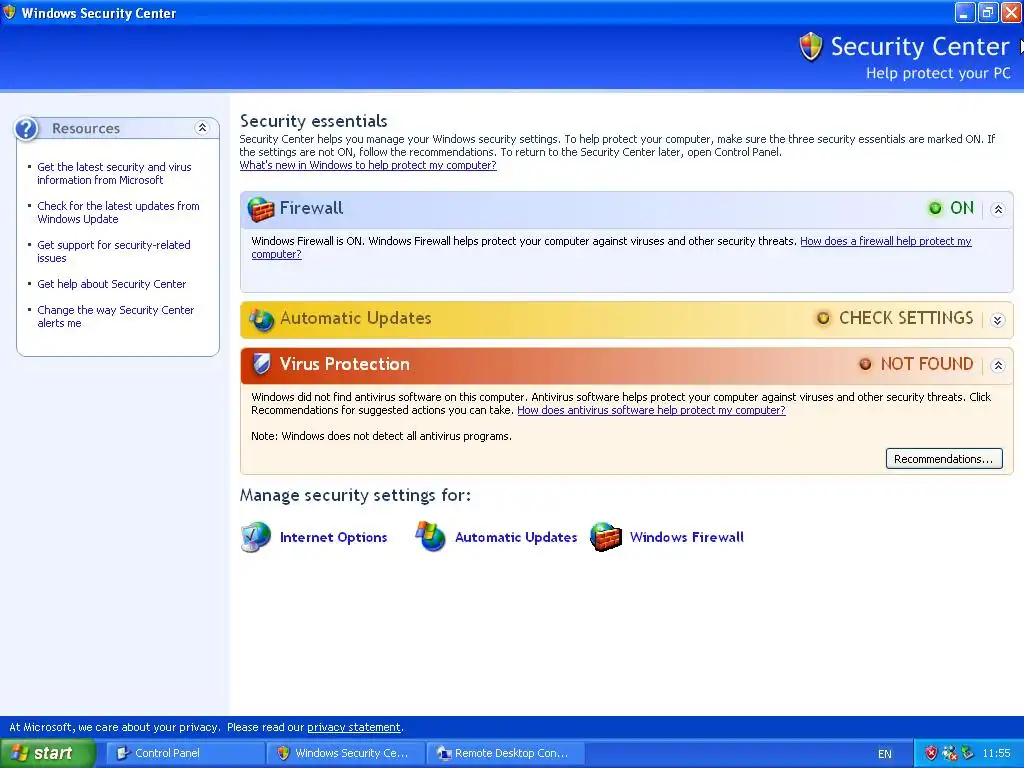Switch to Windows Security Center taskbar button

(x=346, y=753)
